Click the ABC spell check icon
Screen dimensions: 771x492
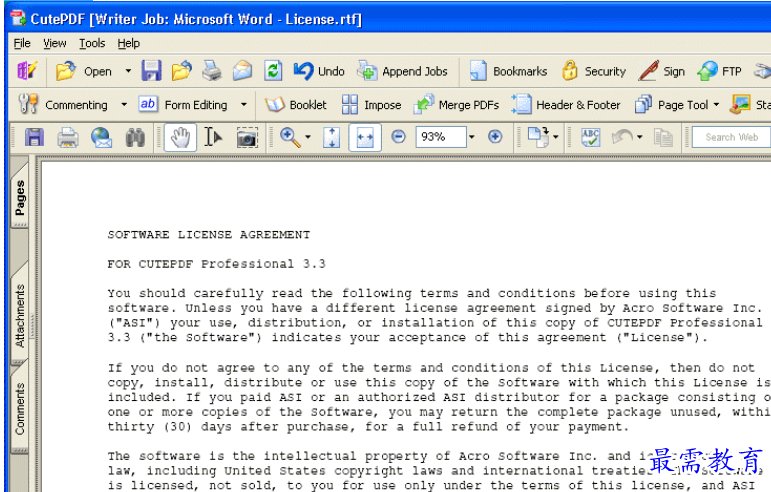(591, 138)
